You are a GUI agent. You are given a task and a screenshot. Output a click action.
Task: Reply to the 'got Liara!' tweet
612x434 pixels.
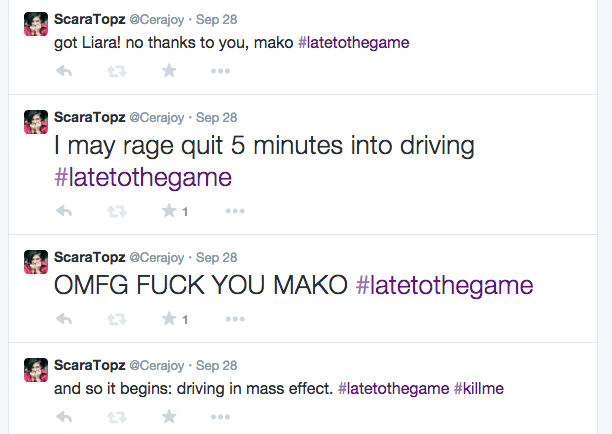(x=65, y=71)
